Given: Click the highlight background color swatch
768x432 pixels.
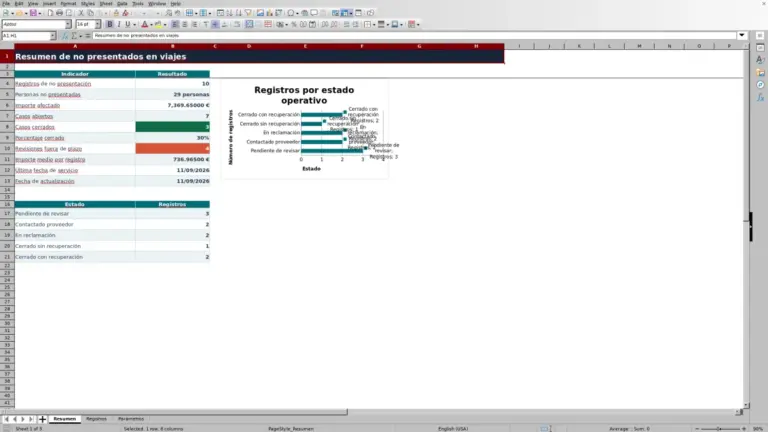Looking at the screenshot, I should 158,24.
